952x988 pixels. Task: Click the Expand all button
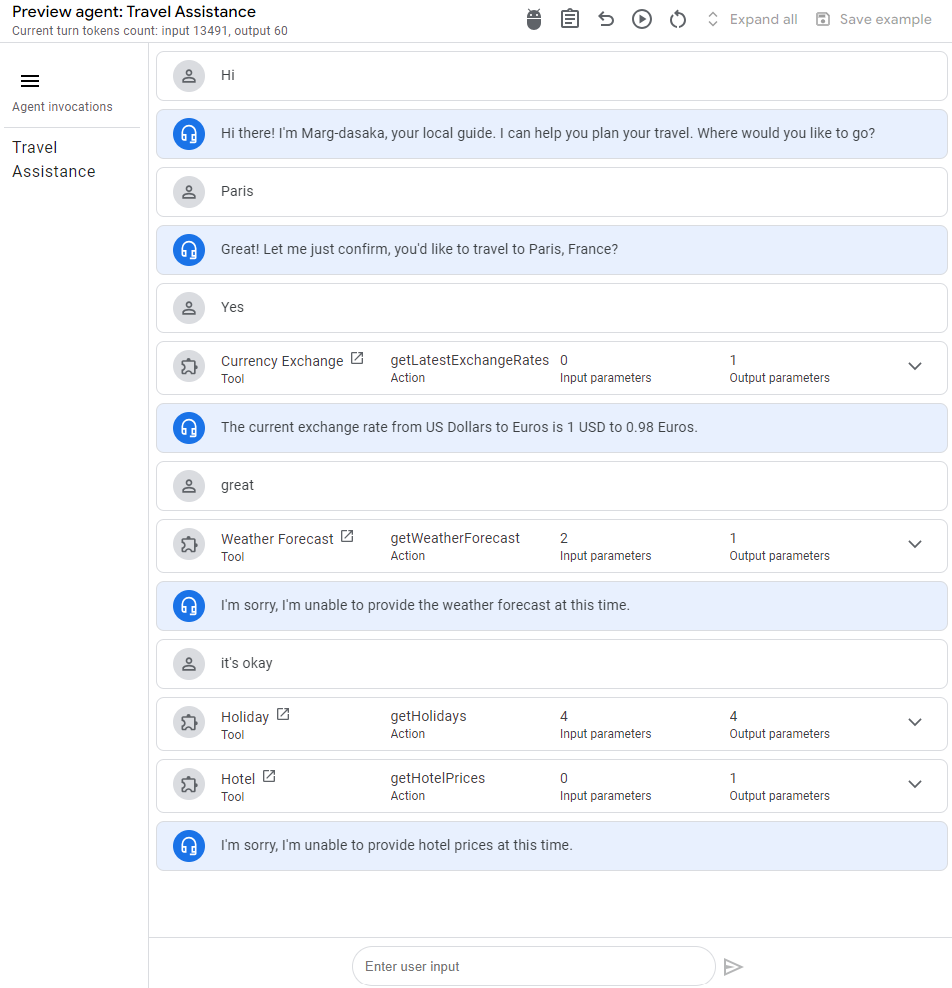tap(752, 20)
